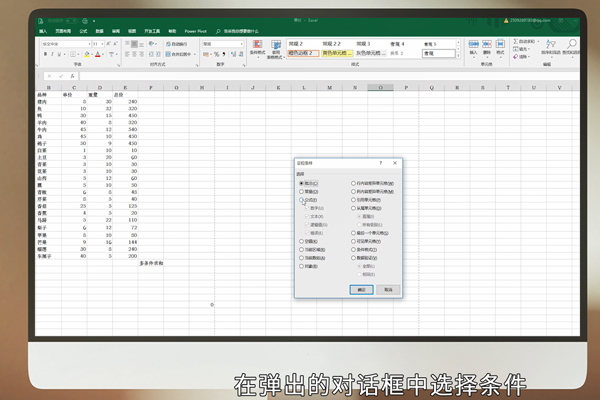Choose the 可见单元格 radio option
Viewport: 600px width, 400px height.
tap(354, 241)
